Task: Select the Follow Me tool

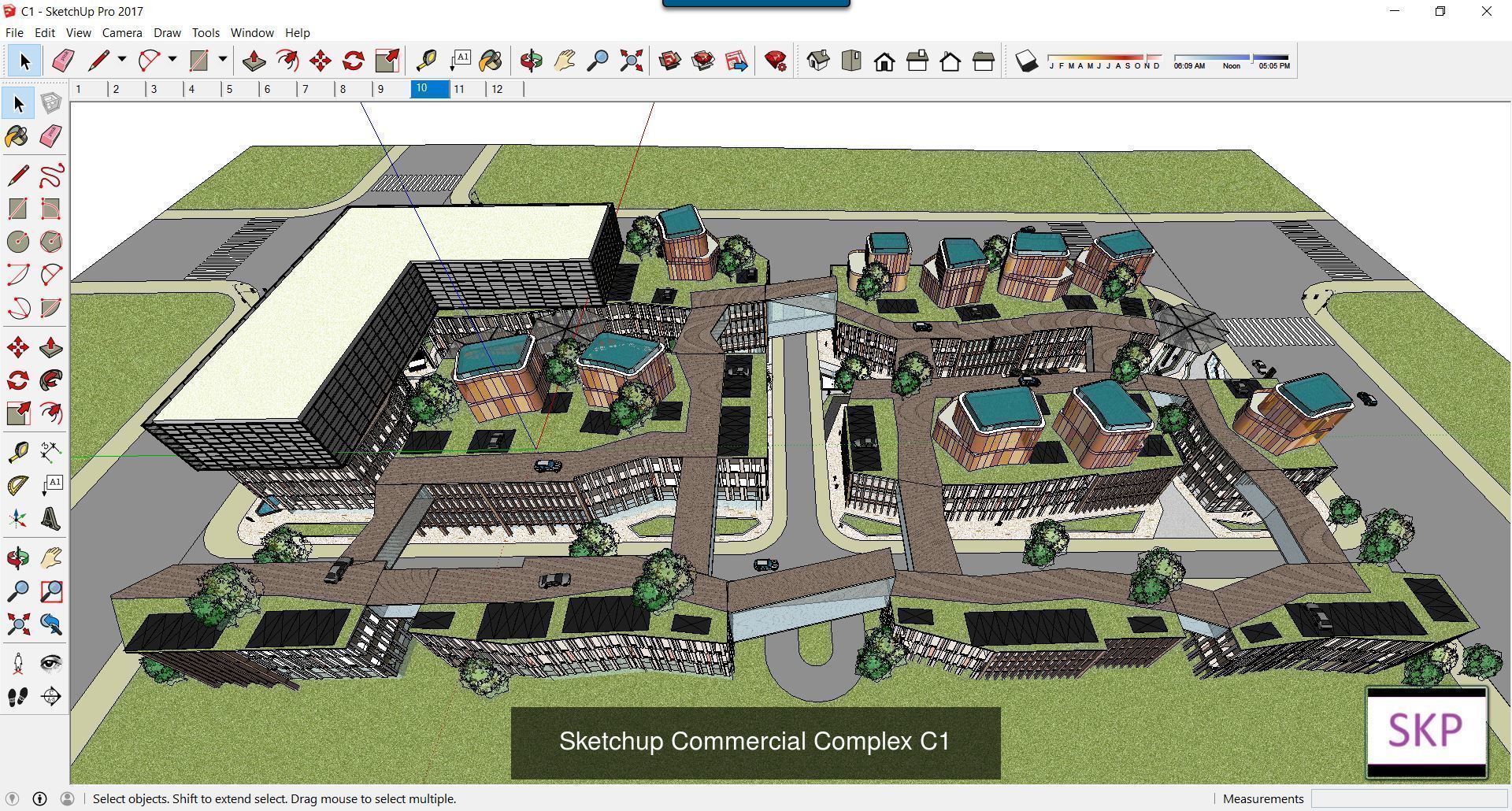Action: click(x=51, y=380)
